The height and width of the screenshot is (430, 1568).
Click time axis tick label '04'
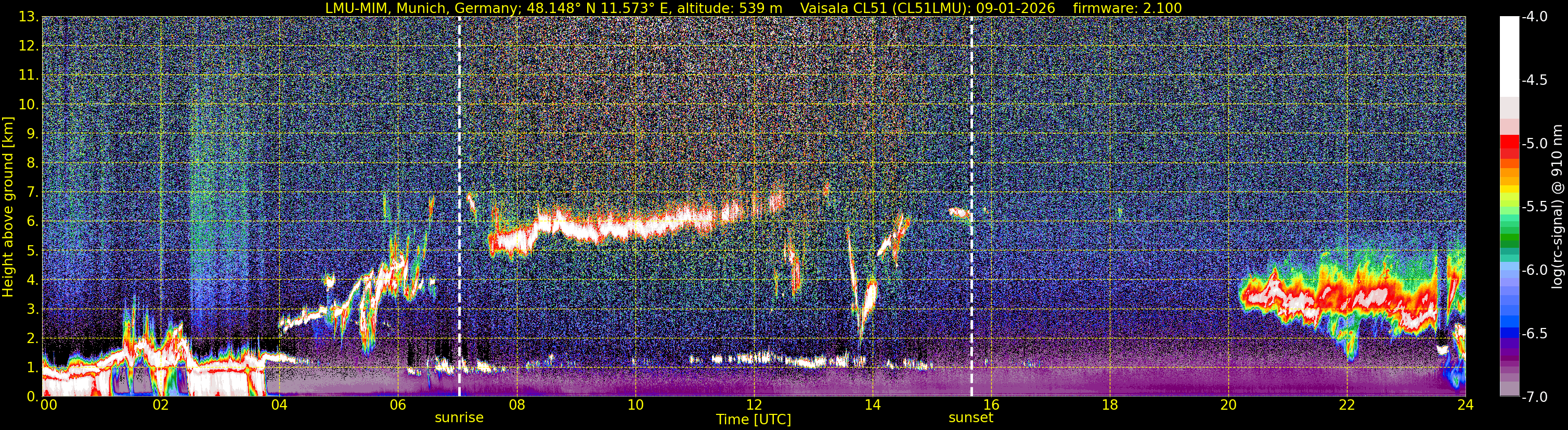pyautogui.click(x=279, y=405)
